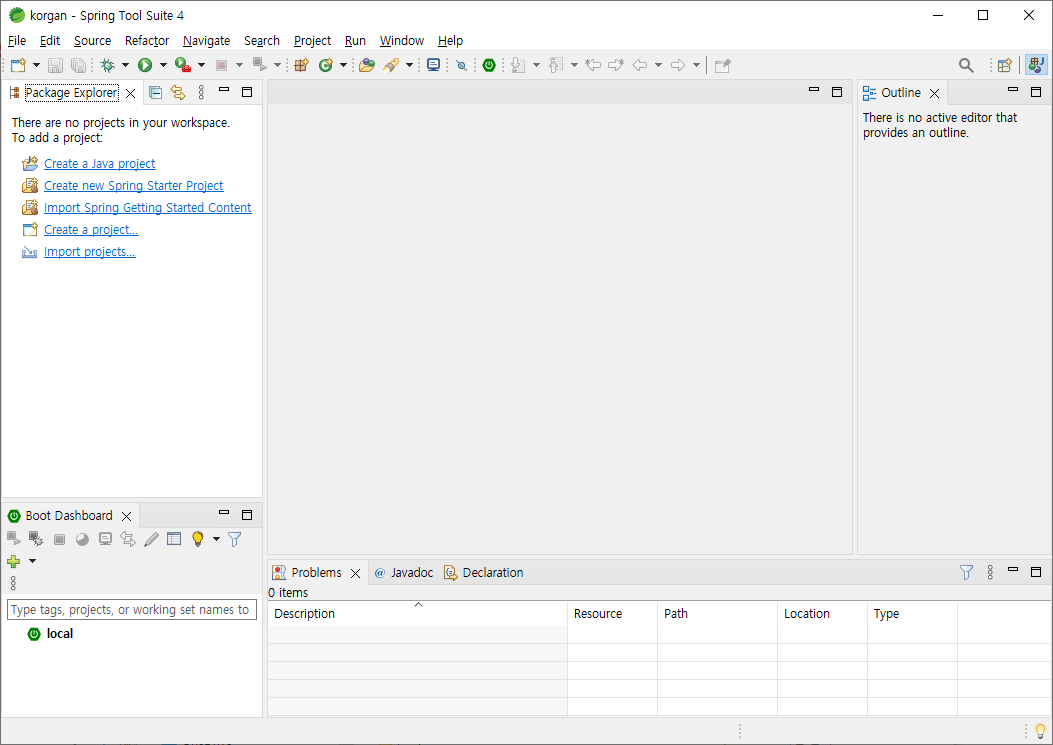Image resolution: width=1053 pixels, height=745 pixels.
Task: Toggle the lightbulb option in Boot Dashboard
Action: 198,538
